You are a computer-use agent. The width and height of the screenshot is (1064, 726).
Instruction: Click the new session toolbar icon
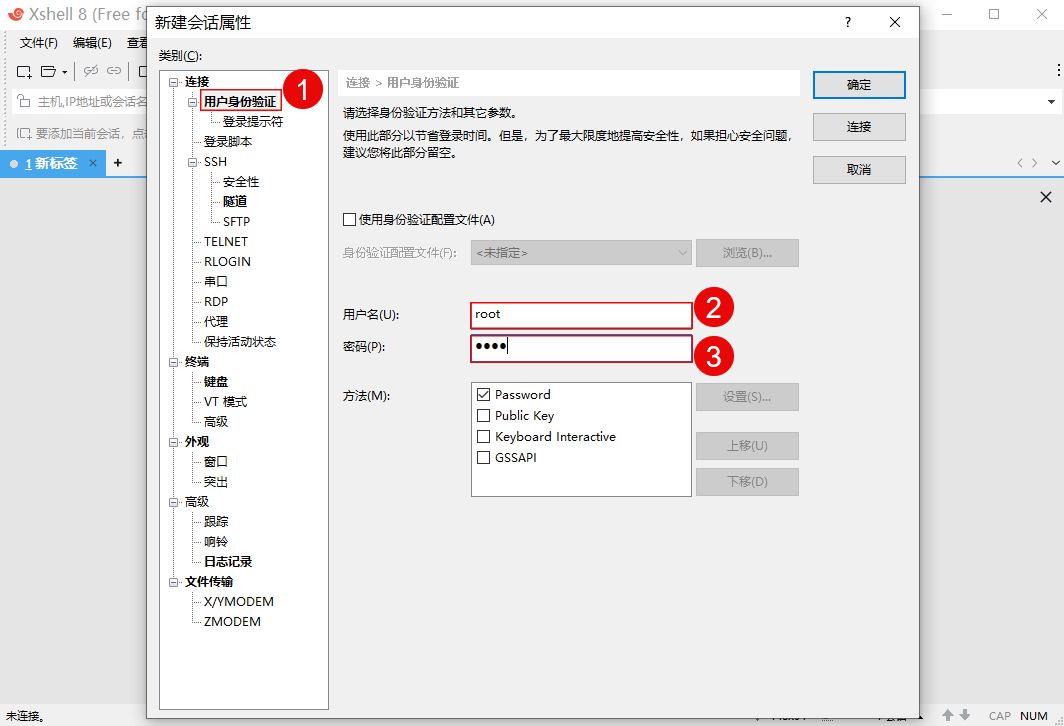[24, 71]
